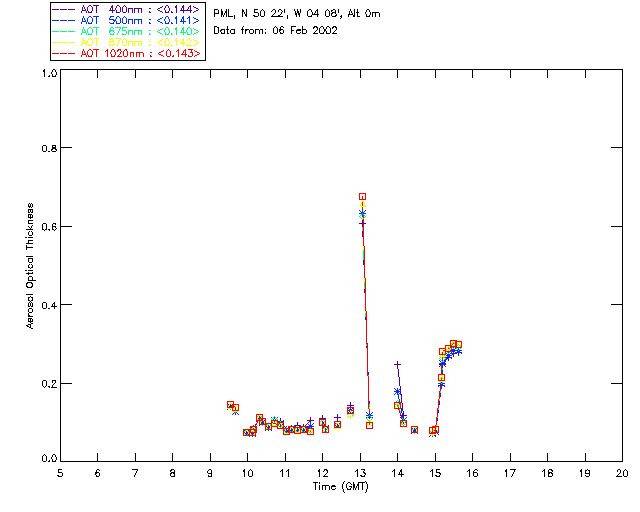This screenshot has height=512, width=640.
Task: Click the 0.8 y-axis tick label
Action: click(x=49, y=148)
